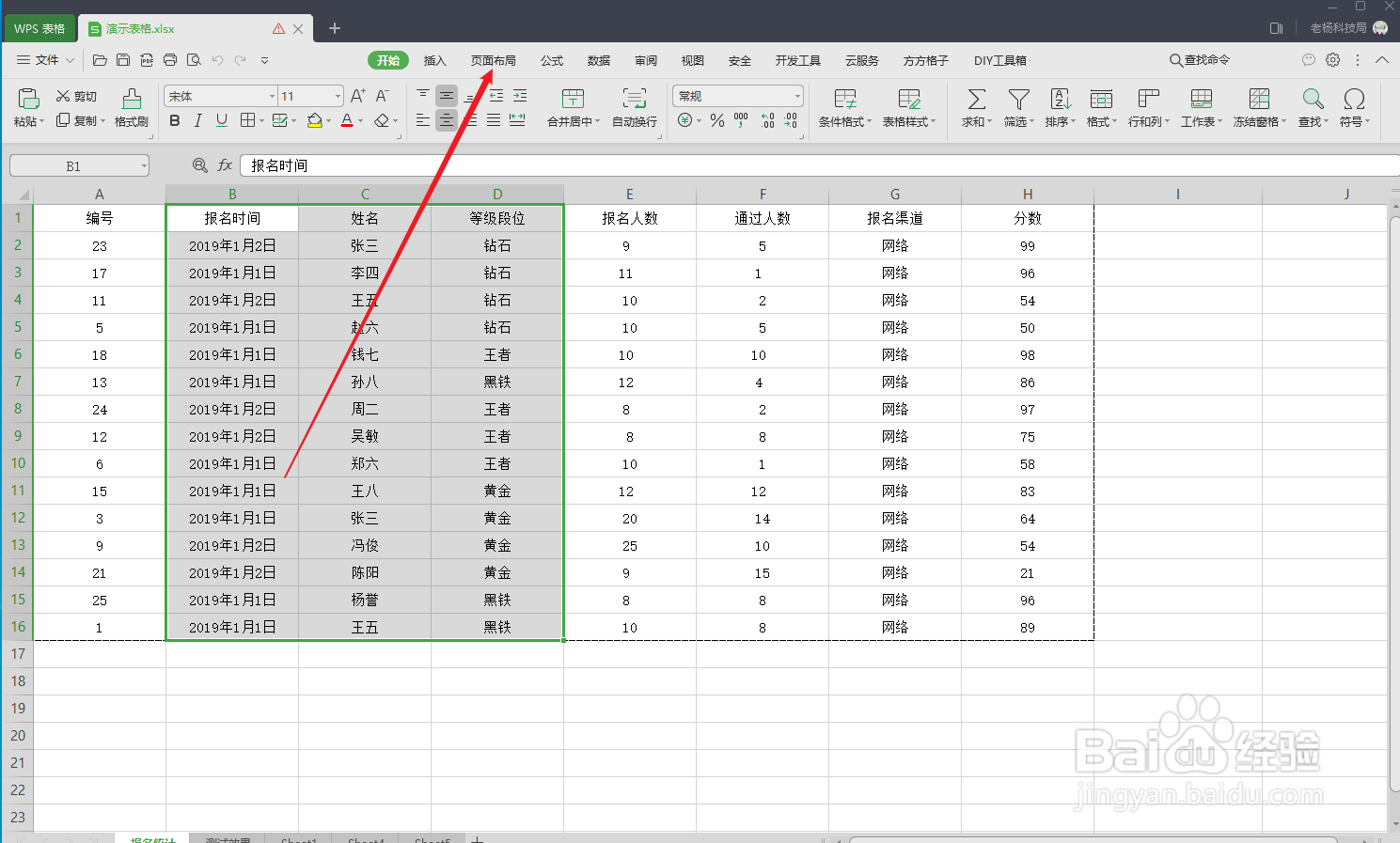
Task: Click the Paste (粘贴) icon
Action: click(28, 99)
